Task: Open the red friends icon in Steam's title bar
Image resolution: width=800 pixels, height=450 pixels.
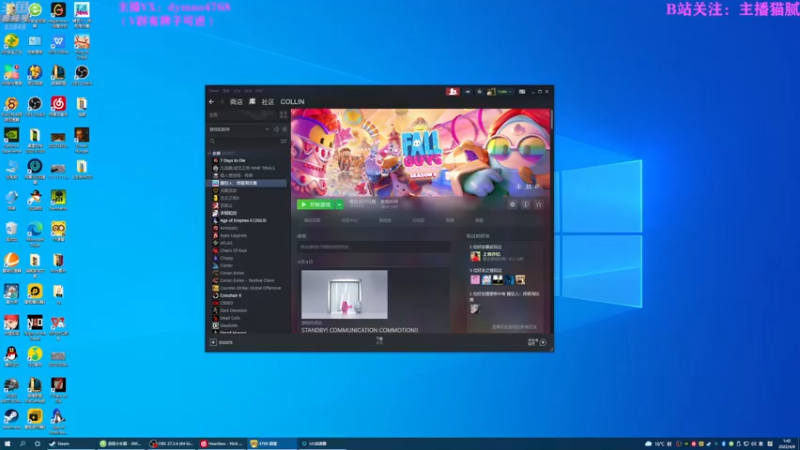Action: pyautogui.click(x=453, y=91)
